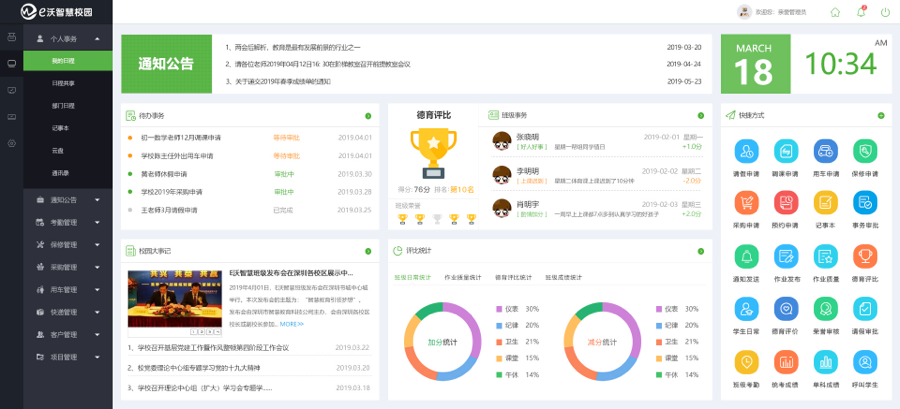Click the 通知发送 bell shortcut icon

tap(746, 257)
